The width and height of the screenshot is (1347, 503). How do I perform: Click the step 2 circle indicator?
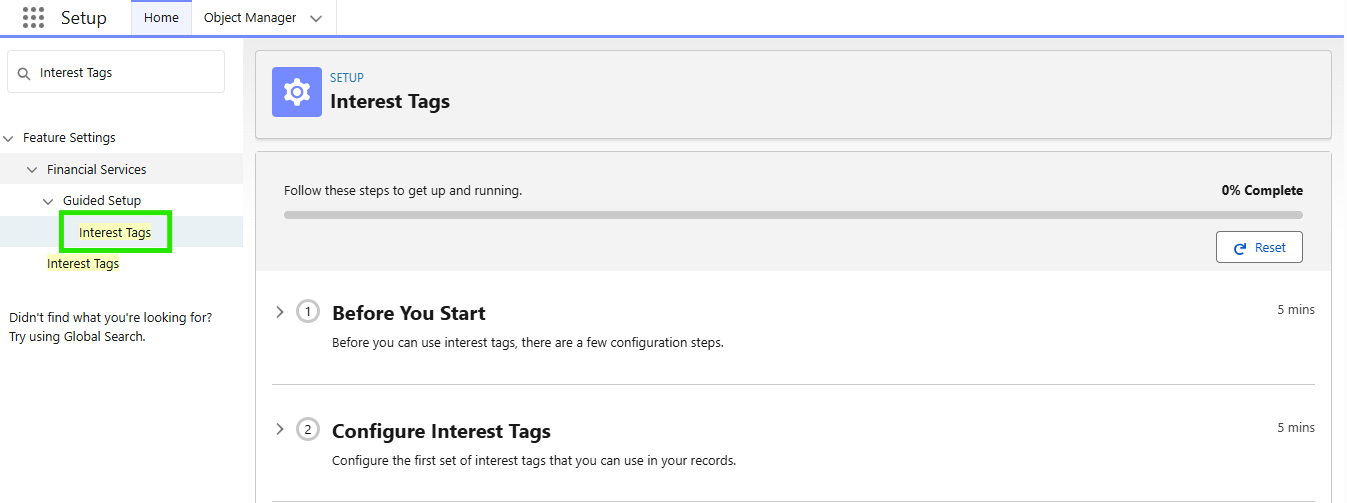click(x=308, y=430)
